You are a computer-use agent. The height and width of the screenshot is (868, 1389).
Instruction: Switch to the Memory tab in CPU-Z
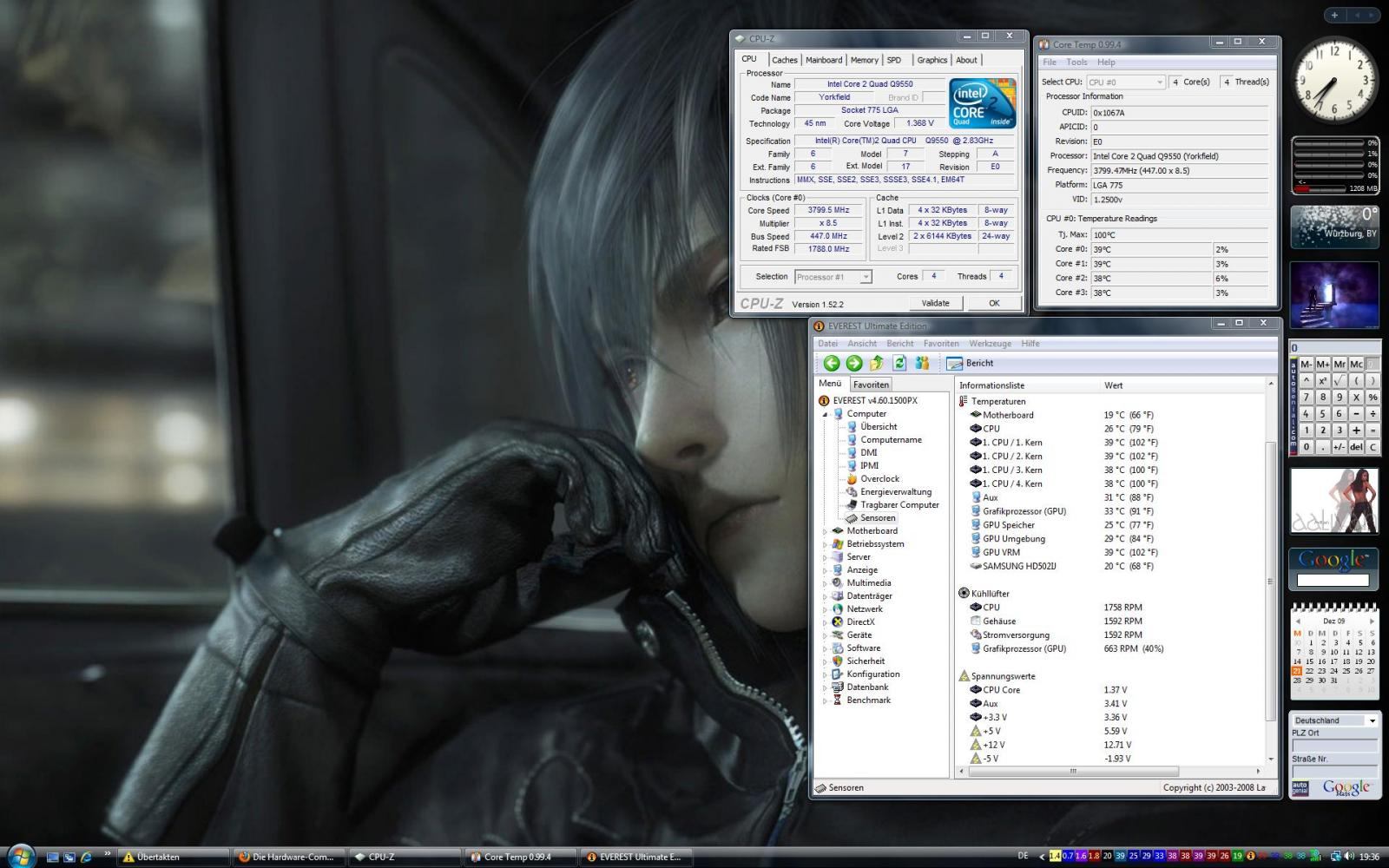pos(864,60)
